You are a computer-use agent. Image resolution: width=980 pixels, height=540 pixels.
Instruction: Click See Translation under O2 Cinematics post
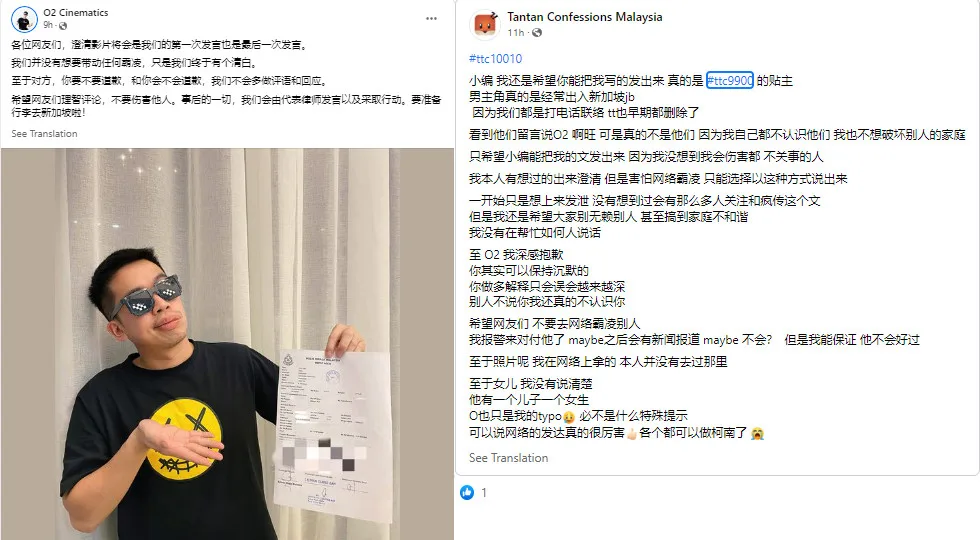[x=44, y=134]
